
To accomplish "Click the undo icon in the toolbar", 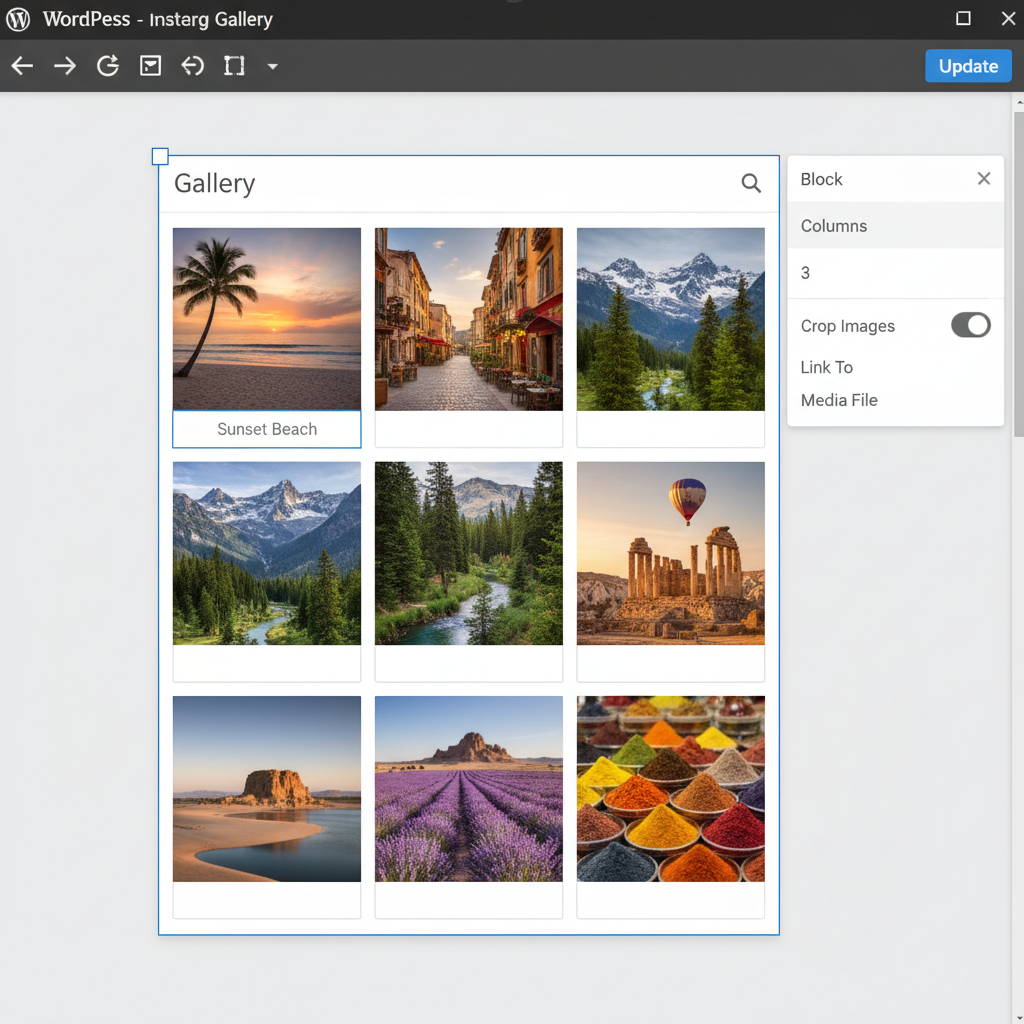I will [192, 66].
